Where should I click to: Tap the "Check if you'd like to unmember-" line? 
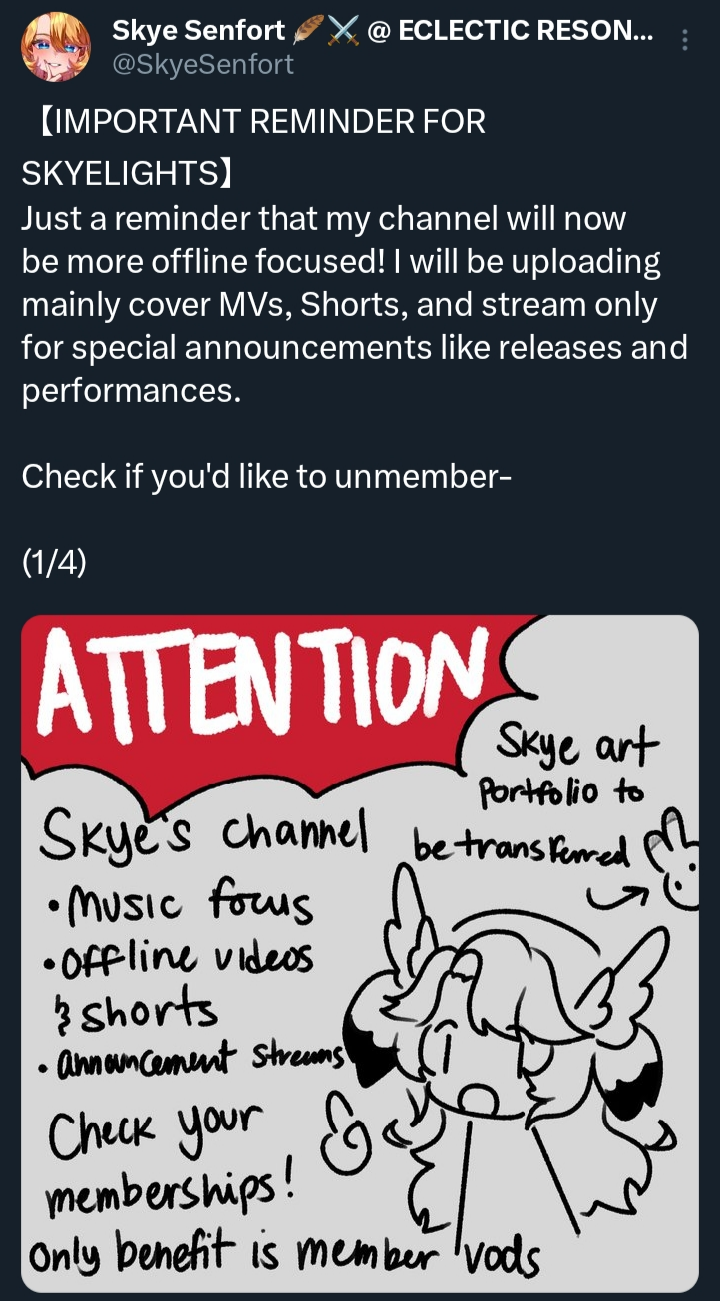pos(268,476)
